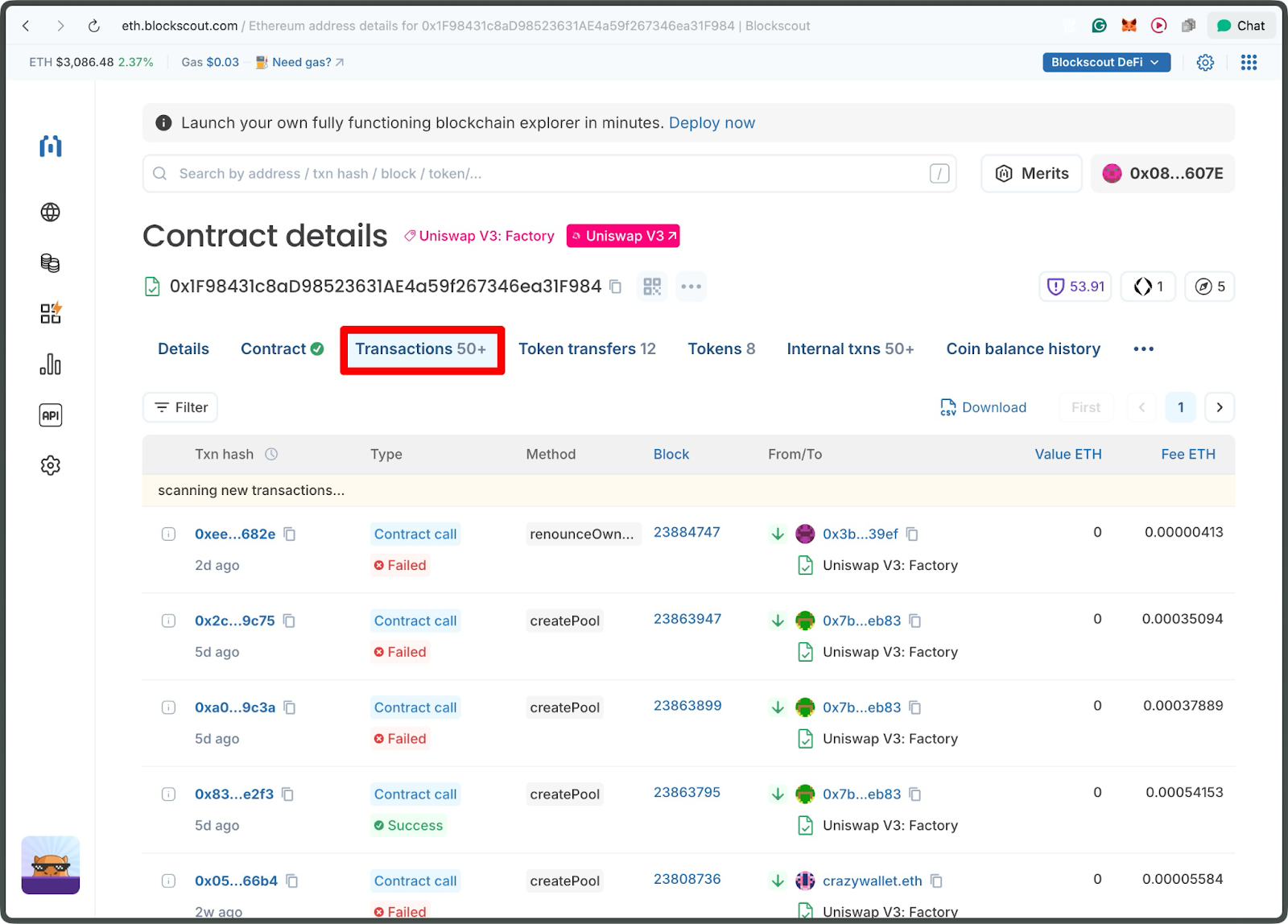Screen dimensions: 1288x924
Task: Open the settings gear in the sidebar
Action: coord(50,465)
